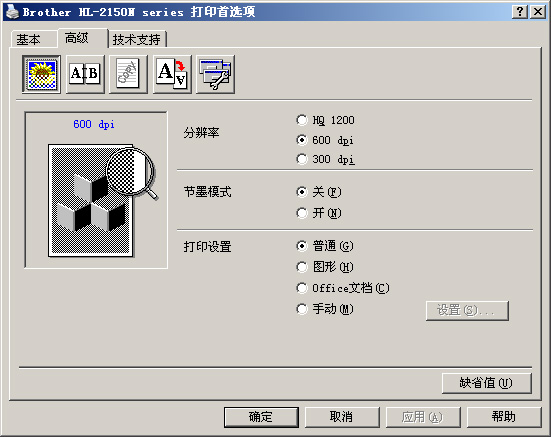Open the watermark COPY page icon
Viewport: 551px width, 437px height.
pyautogui.click(x=128, y=74)
